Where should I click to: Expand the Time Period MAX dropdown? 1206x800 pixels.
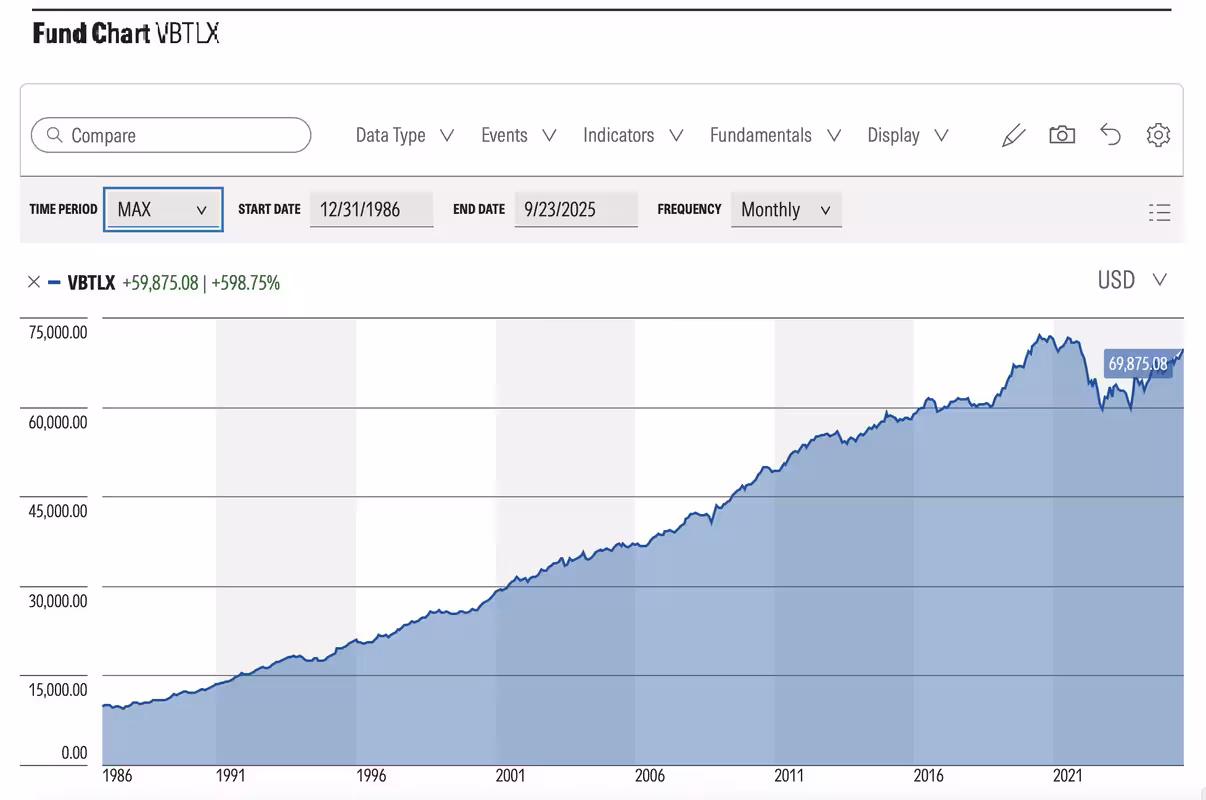[163, 209]
